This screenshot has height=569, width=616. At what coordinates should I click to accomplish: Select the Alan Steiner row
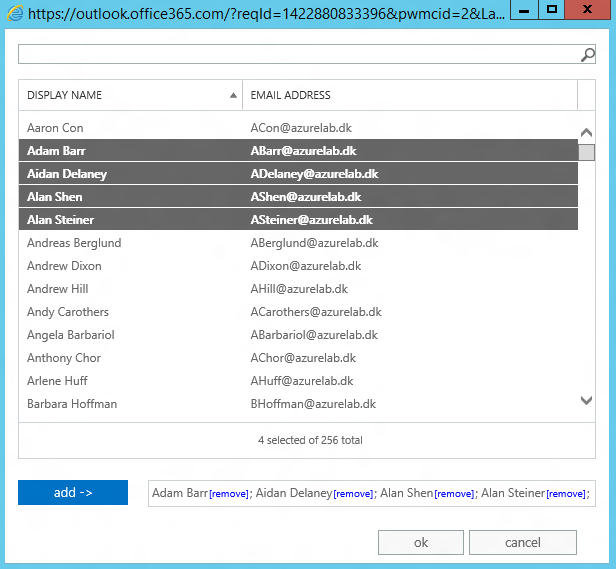pos(298,220)
